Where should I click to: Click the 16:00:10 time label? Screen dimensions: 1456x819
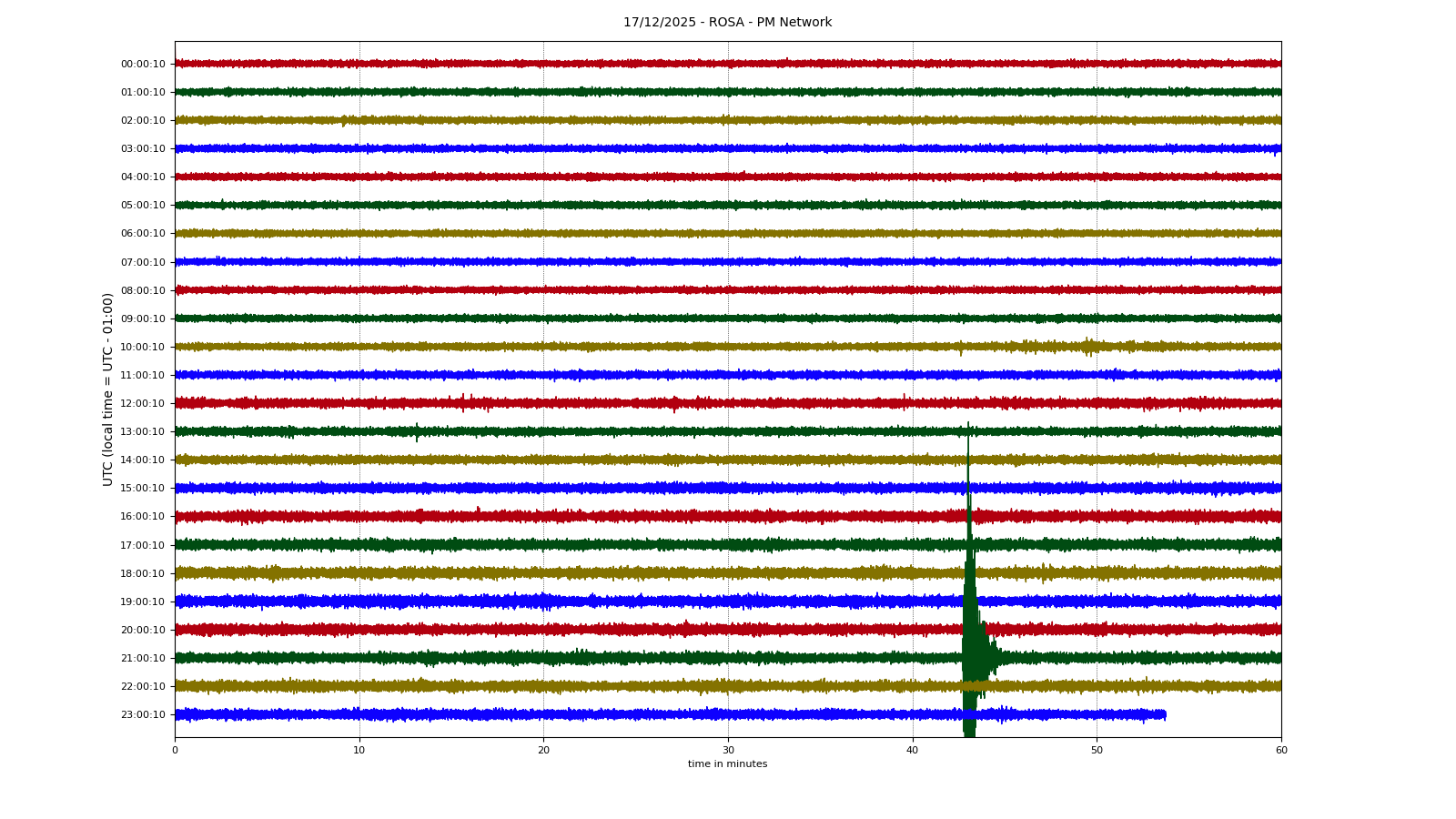[x=143, y=517]
